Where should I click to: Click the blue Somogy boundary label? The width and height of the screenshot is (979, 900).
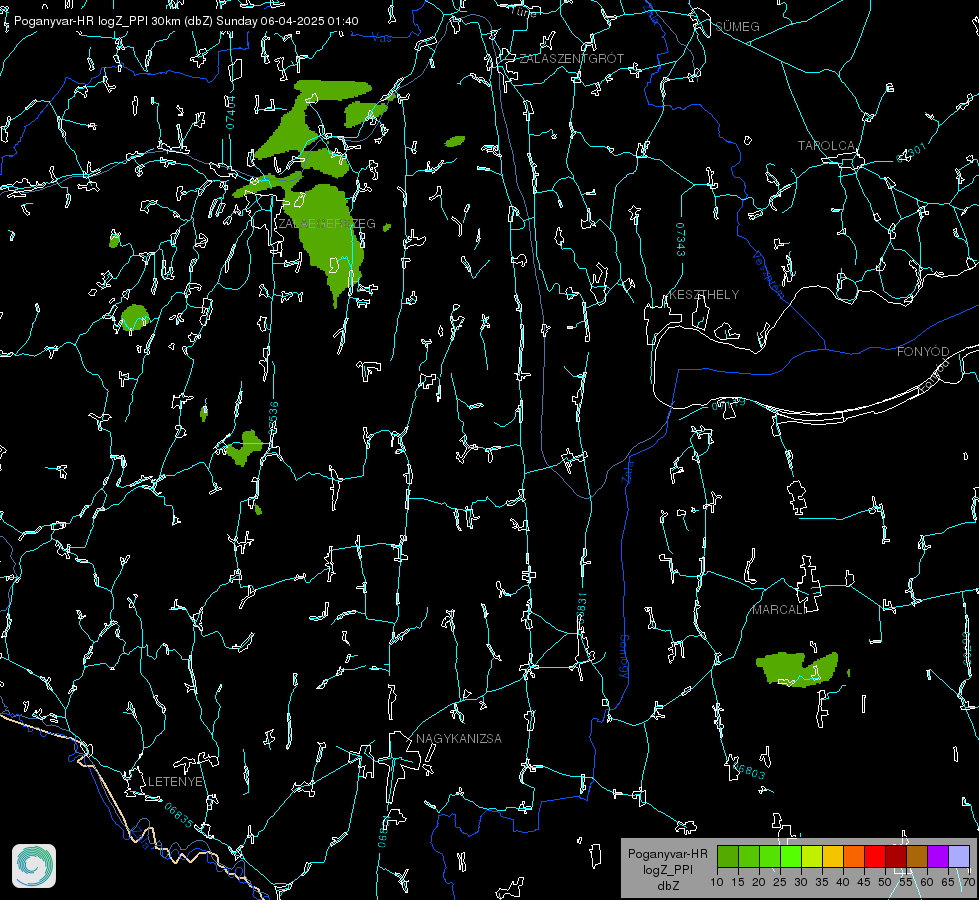624,656
